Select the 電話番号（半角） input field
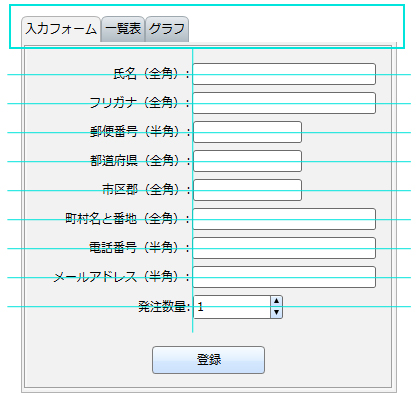Screen dimensions: 417x395 coord(284,248)
